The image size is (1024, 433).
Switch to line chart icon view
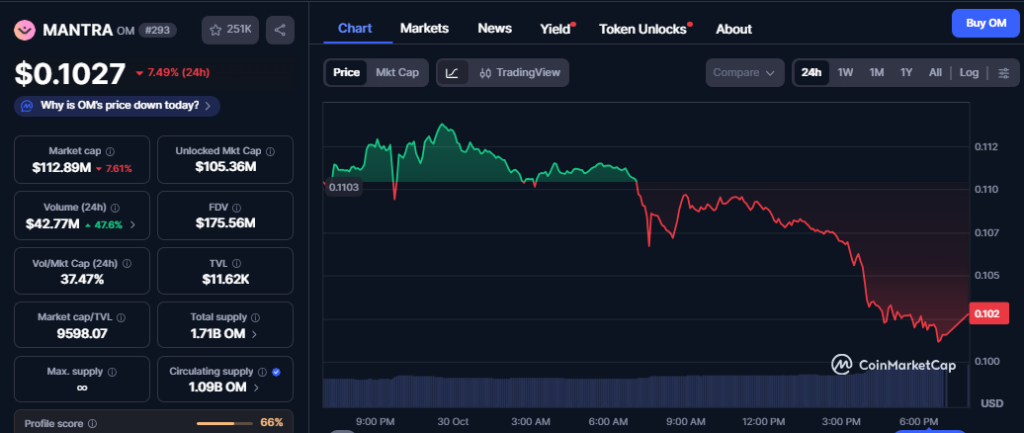[452, 72]
